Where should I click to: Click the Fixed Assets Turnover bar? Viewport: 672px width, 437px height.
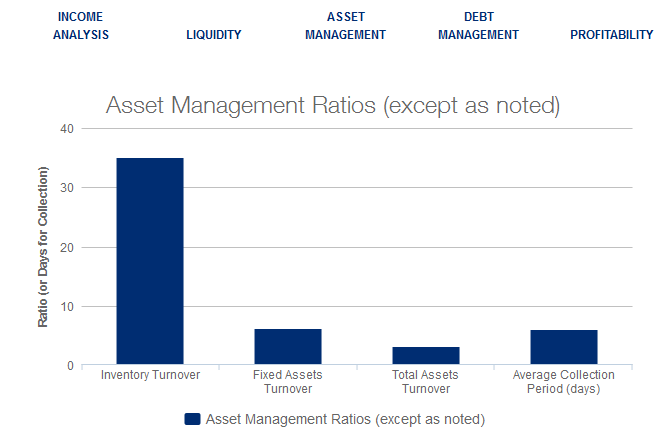tap(288, 346)
